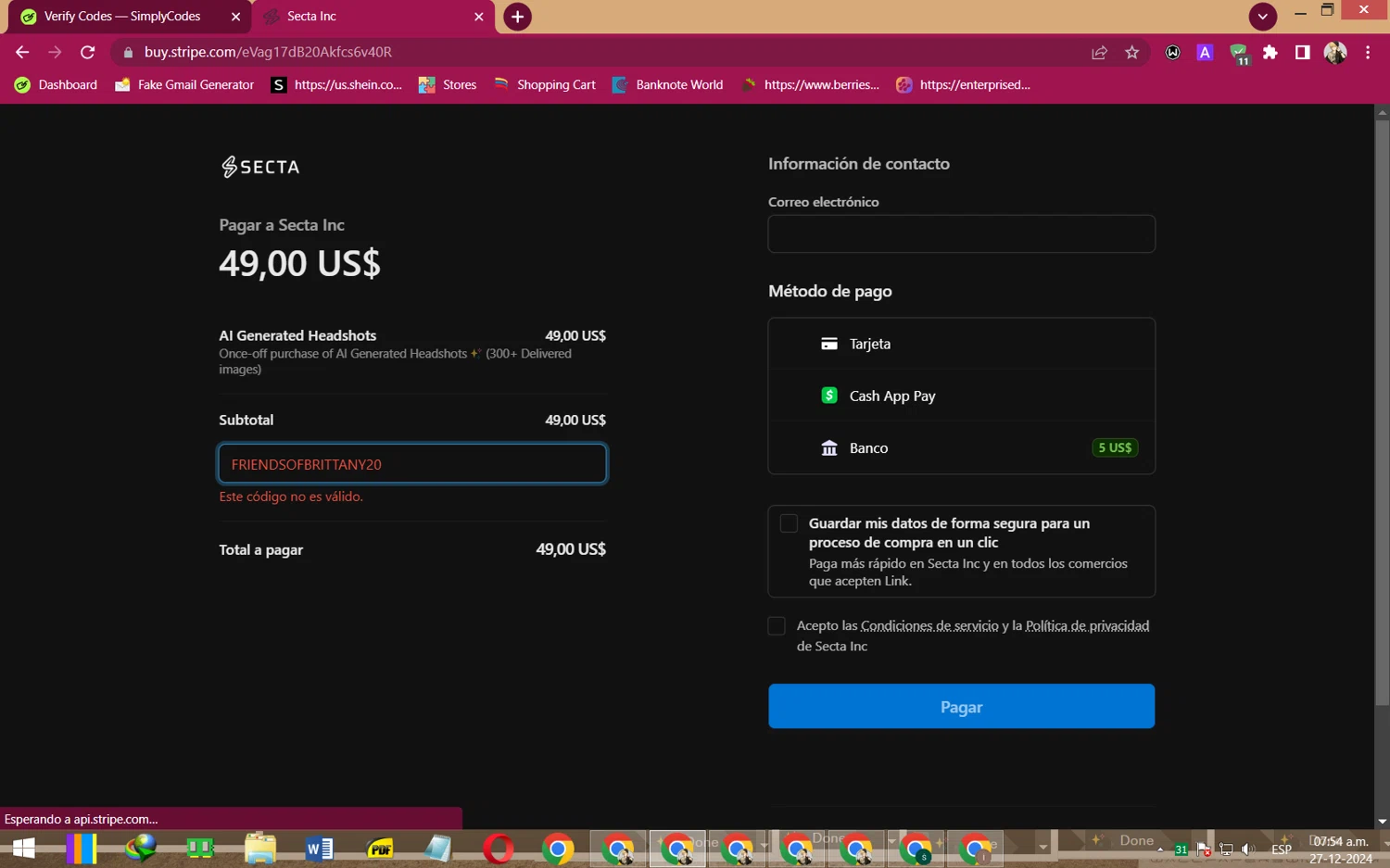View site information via the lock icon
This screenshot has height=868, width=1390.
128,52
